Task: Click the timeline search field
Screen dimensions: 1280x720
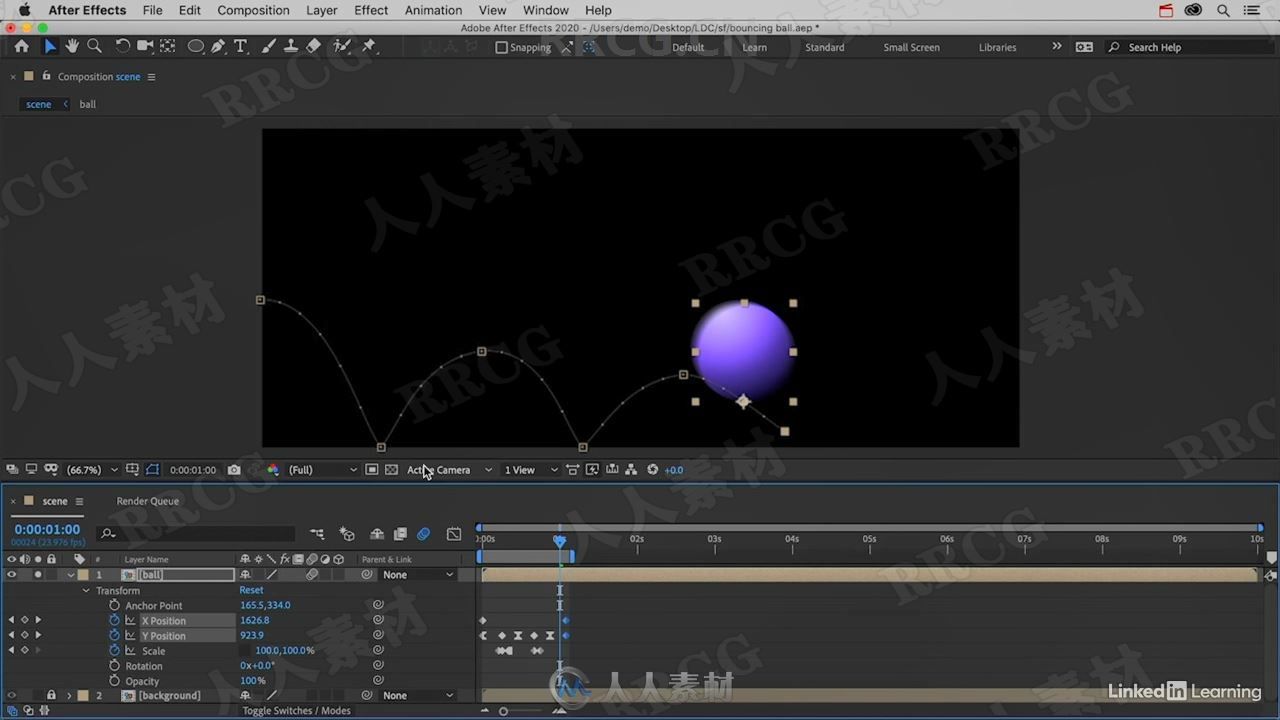Action: [197, 534]
